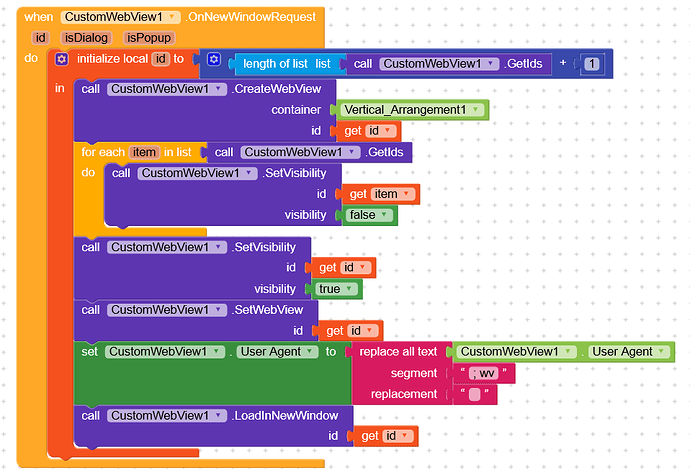Select the .SetWebView call block label
The height and width of the screenshot is (475, 690).
coord(267,310)
